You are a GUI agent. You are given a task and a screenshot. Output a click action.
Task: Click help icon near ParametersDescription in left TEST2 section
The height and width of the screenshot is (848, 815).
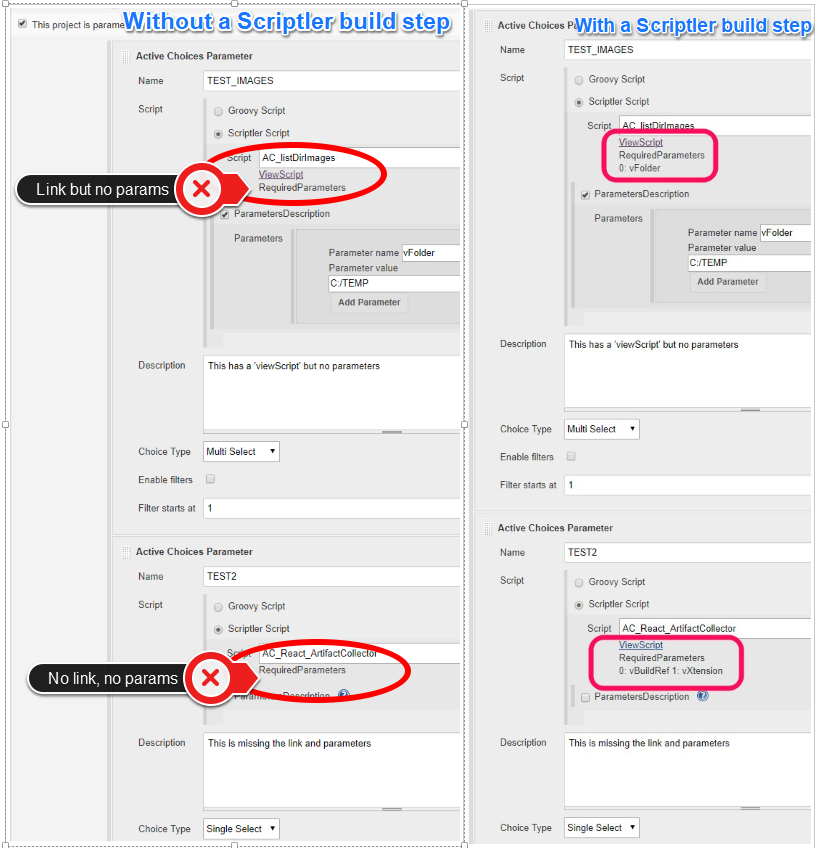click(x=344, y=694)
